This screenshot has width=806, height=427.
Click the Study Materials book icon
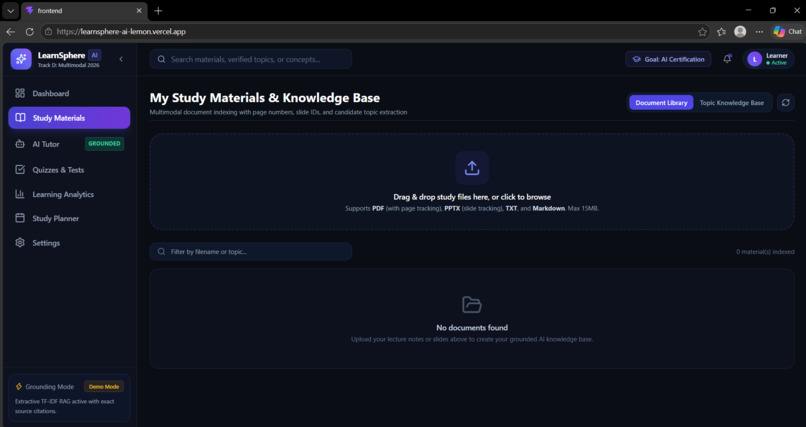tap(20, 118)
